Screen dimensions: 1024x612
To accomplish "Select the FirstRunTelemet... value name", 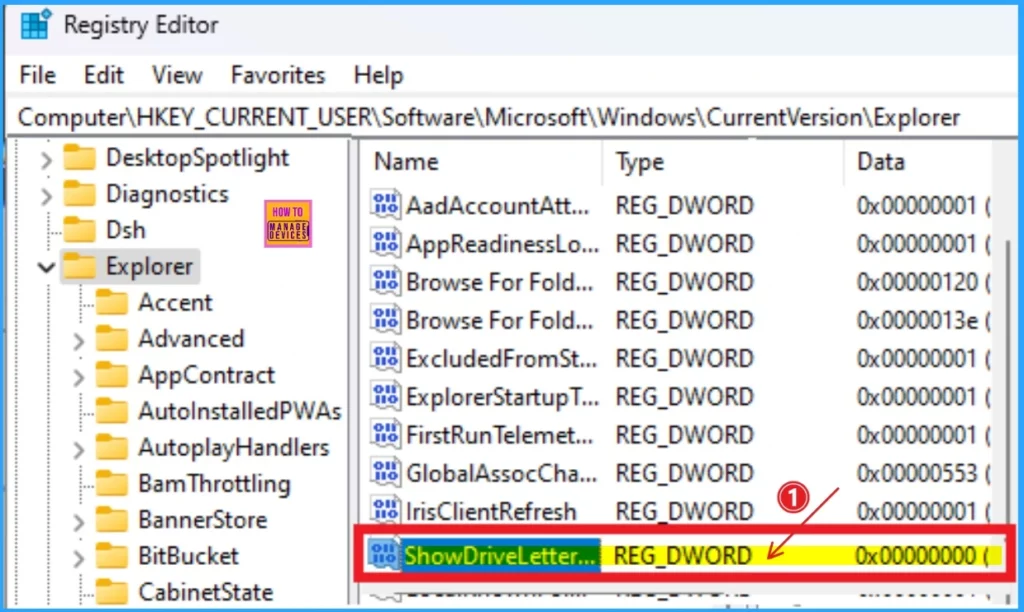I will (500, 435).
